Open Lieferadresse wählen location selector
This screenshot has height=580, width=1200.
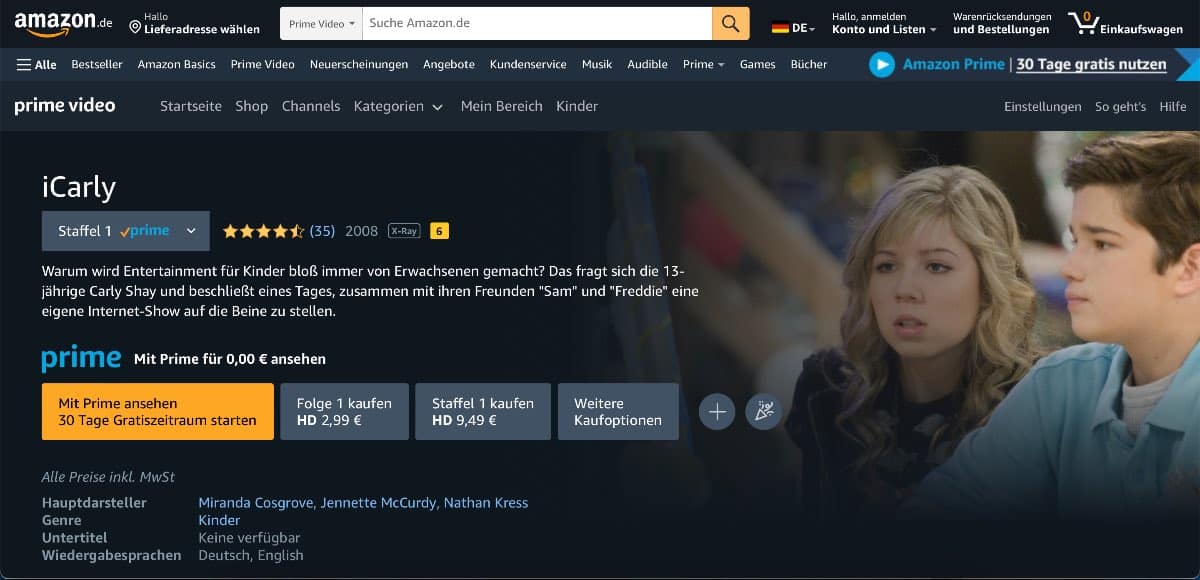pos(194,23)
